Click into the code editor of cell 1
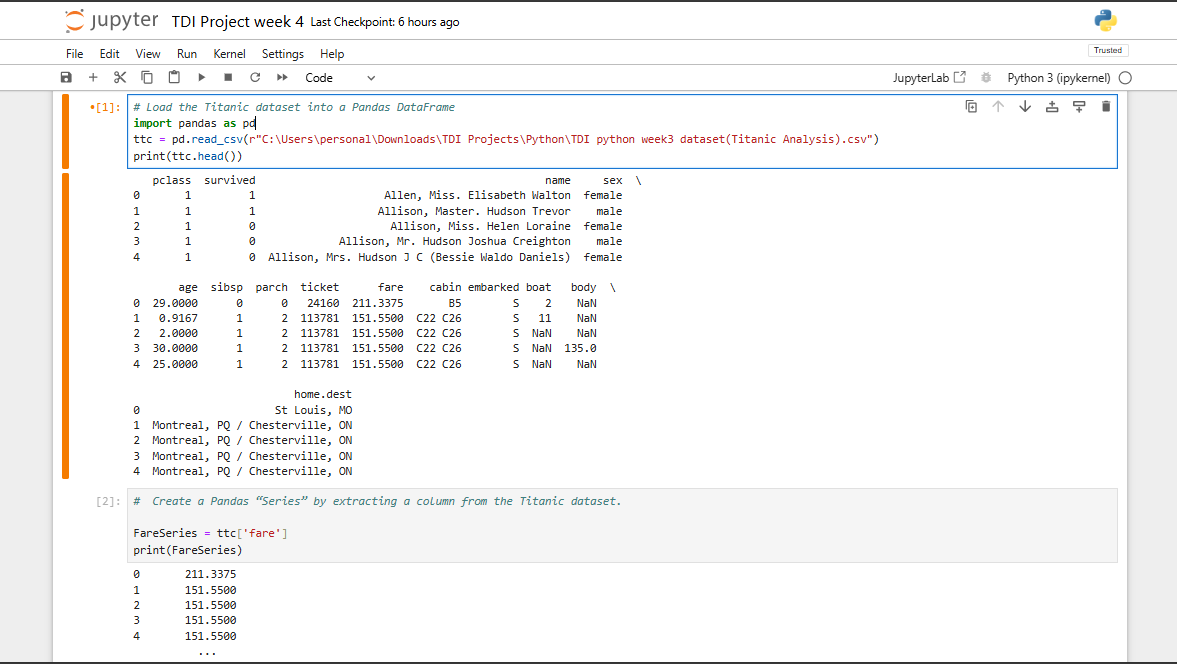This screenshot has width=1177, height=664. [x=622, y=131]
